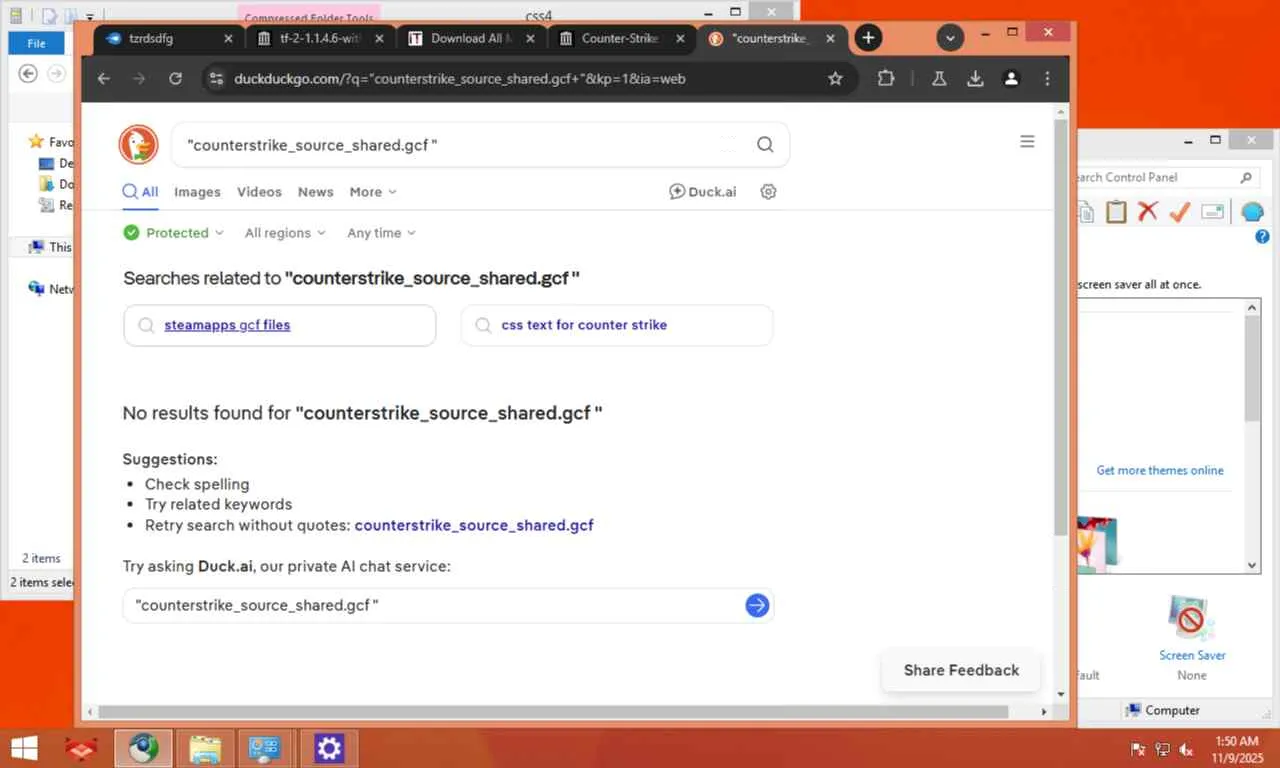This screenshot has width=1280, height=768.
Task: Open the Windows Start button
Action: 24,748
